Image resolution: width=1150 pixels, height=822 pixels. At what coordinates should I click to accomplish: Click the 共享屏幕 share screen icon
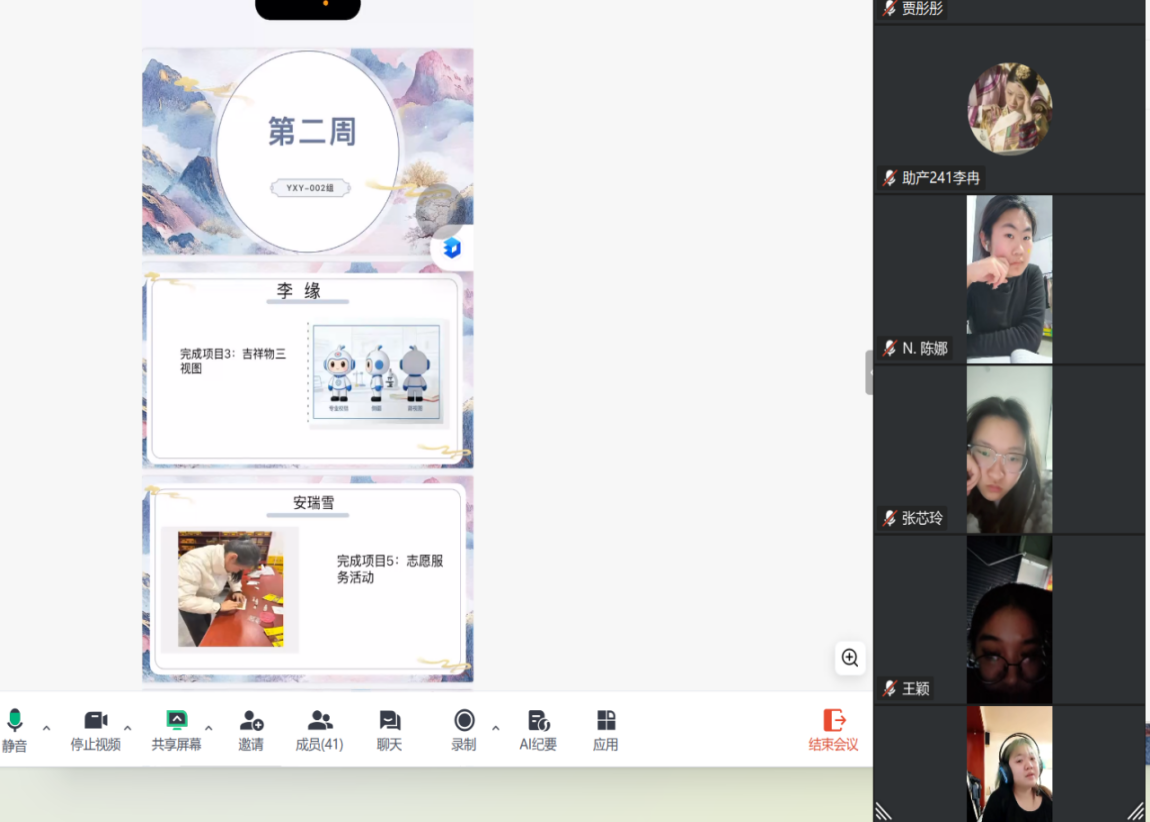[x=176, y=721]
